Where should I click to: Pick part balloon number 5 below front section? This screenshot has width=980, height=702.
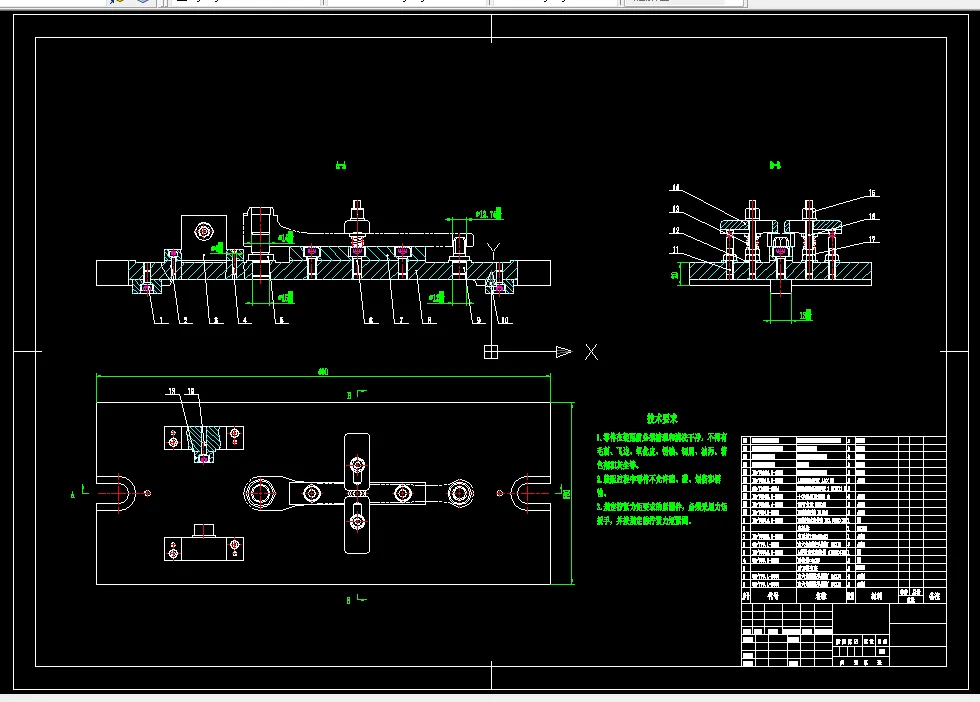[x=282, y=320]
